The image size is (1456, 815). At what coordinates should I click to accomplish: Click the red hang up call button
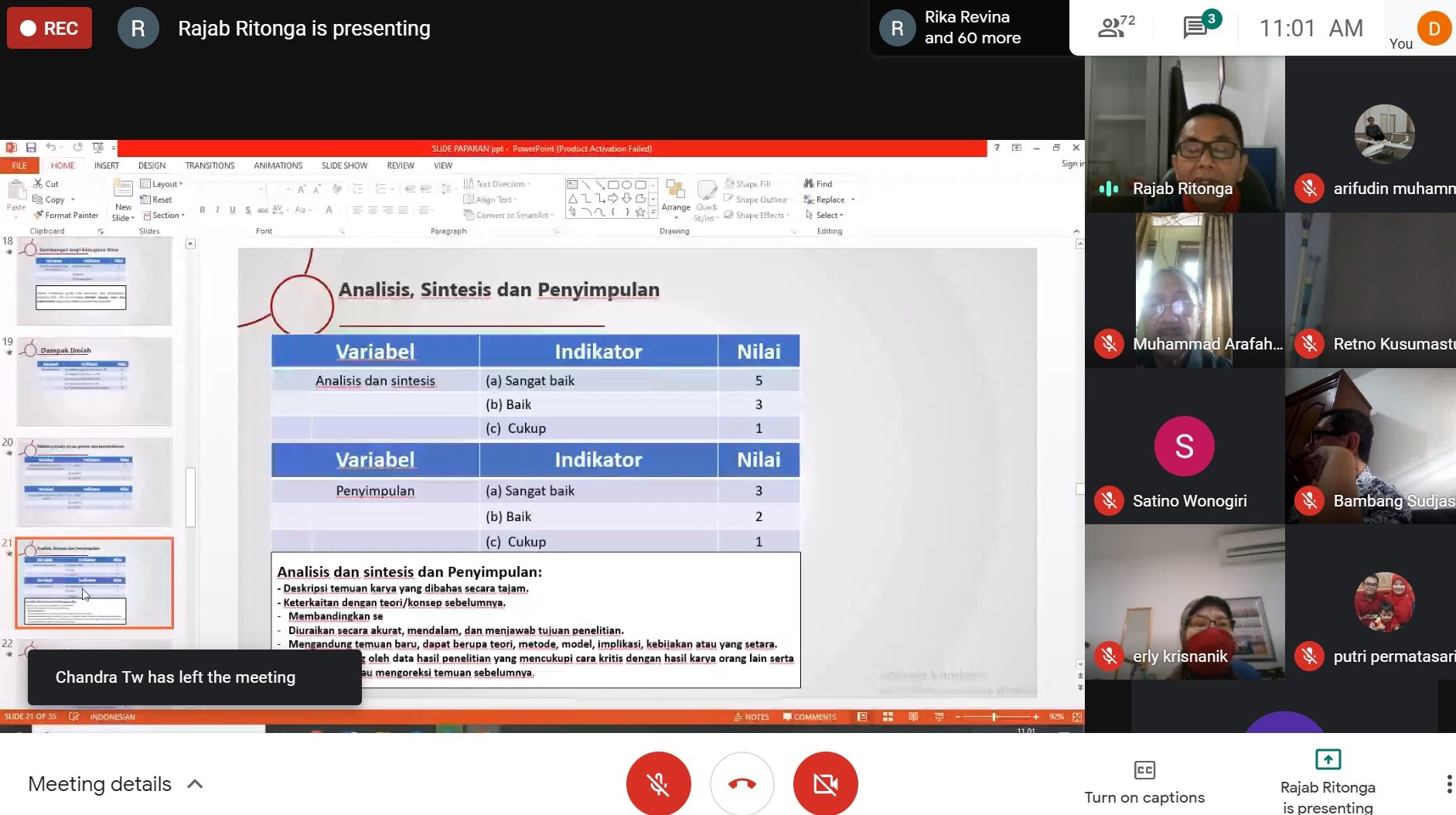(x=742, y=784)
